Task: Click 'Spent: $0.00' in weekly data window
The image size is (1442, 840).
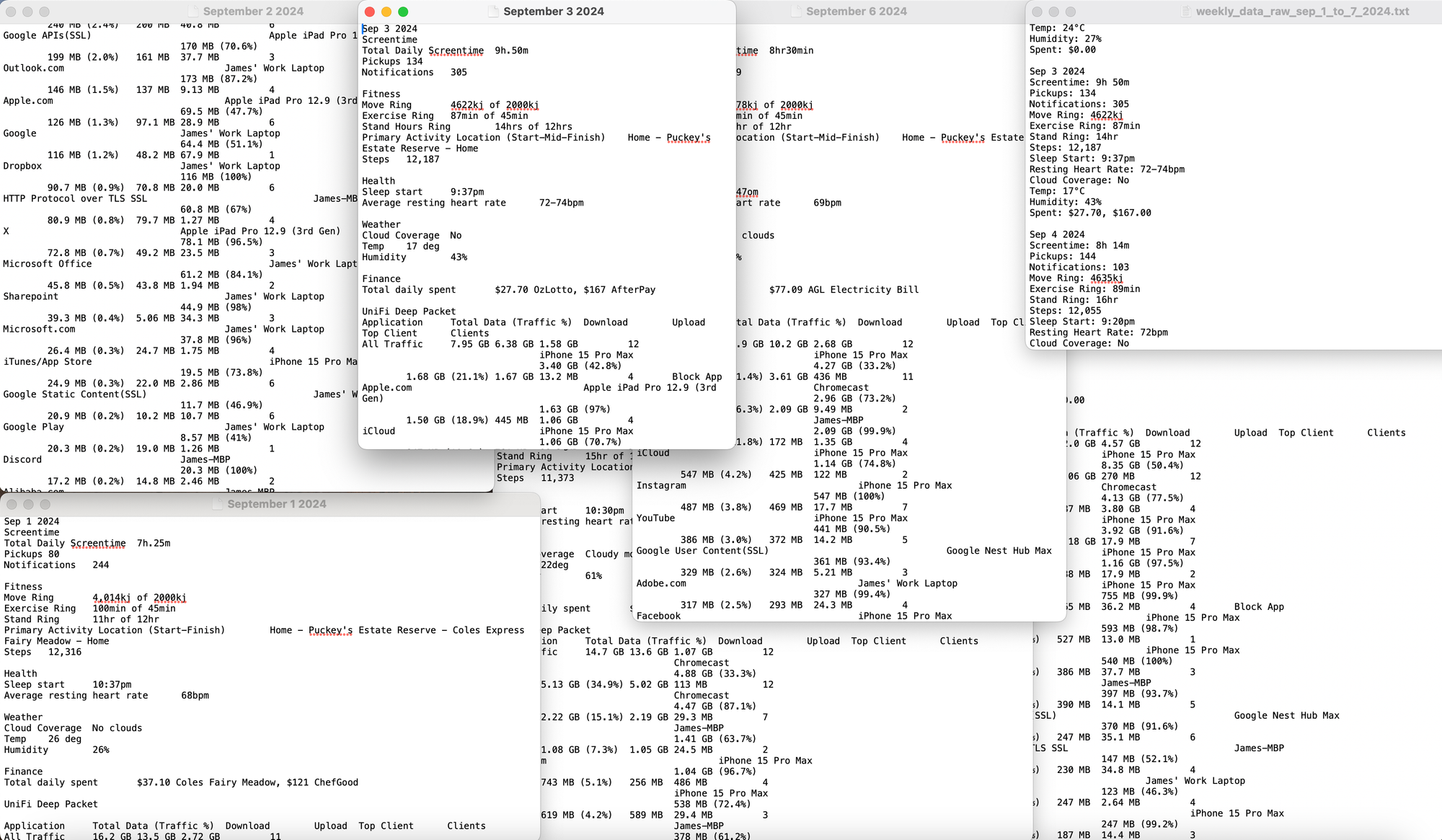Action: (1063, 50)
